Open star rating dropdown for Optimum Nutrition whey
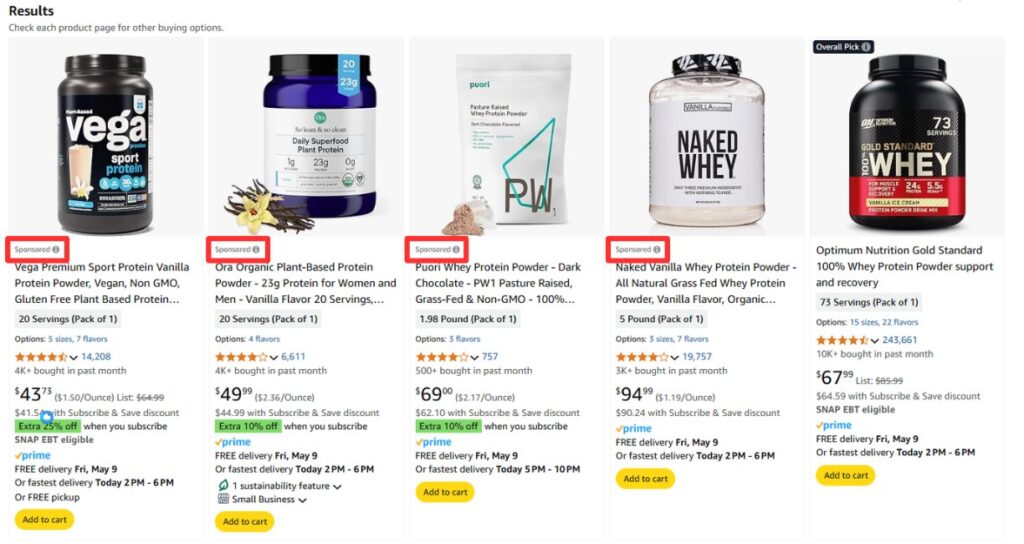Image resolution: width=1024 pixels, height=544 pixels. tap(874, 340)
